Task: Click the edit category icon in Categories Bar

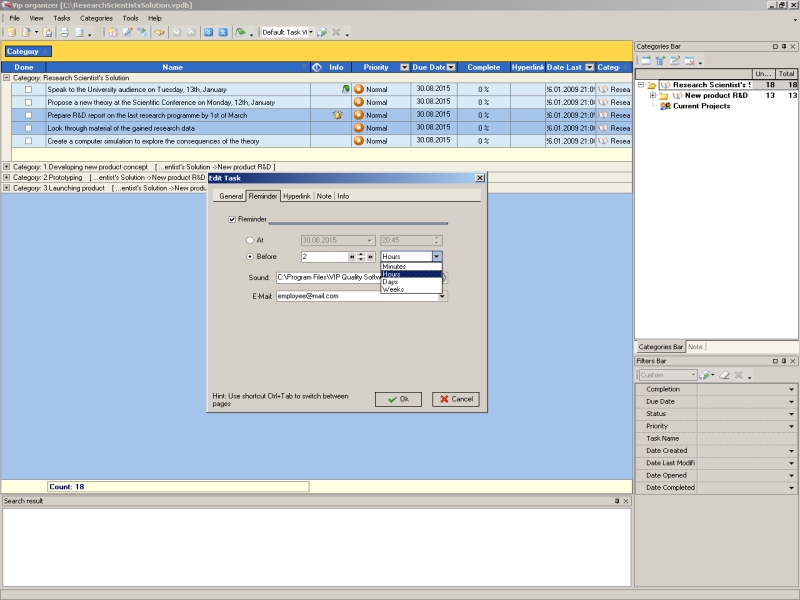Action: click(675, 61)
